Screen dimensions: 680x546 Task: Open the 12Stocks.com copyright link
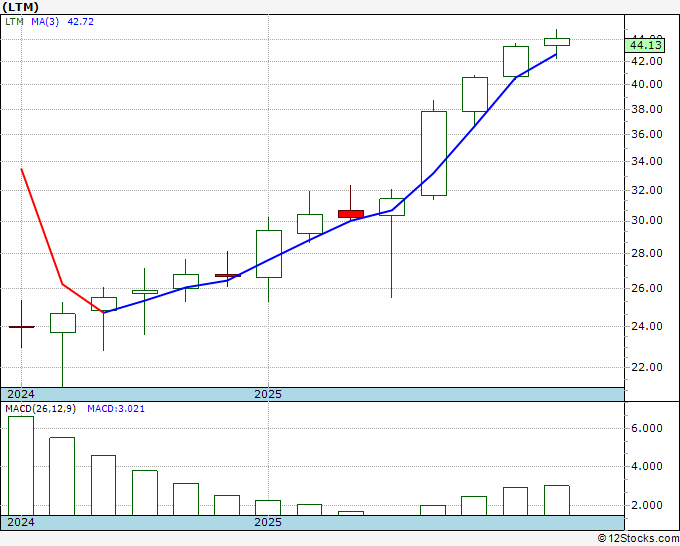[638, 539]
